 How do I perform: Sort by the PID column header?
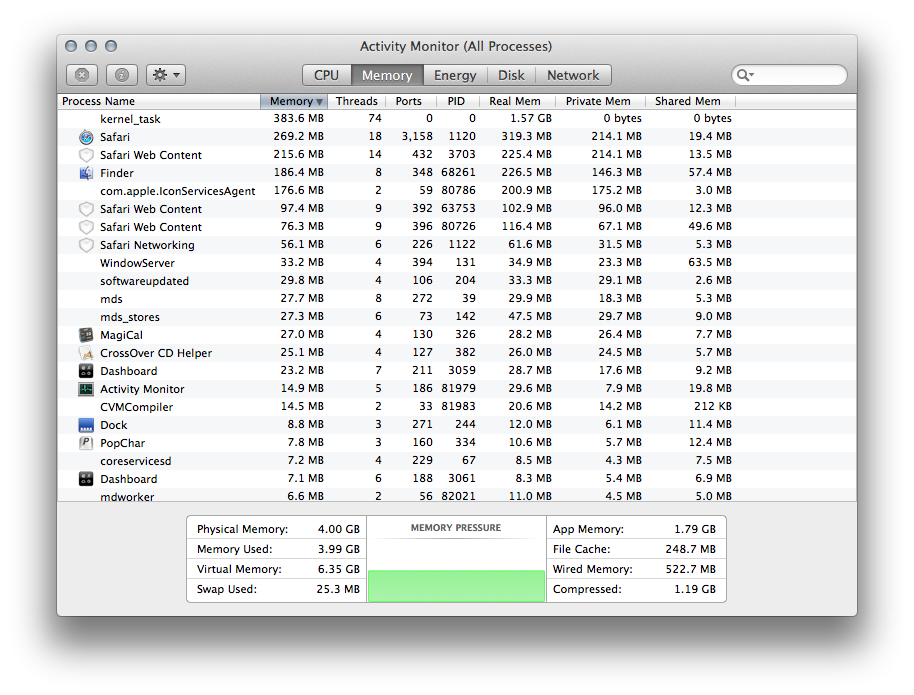tap(456, 101)
